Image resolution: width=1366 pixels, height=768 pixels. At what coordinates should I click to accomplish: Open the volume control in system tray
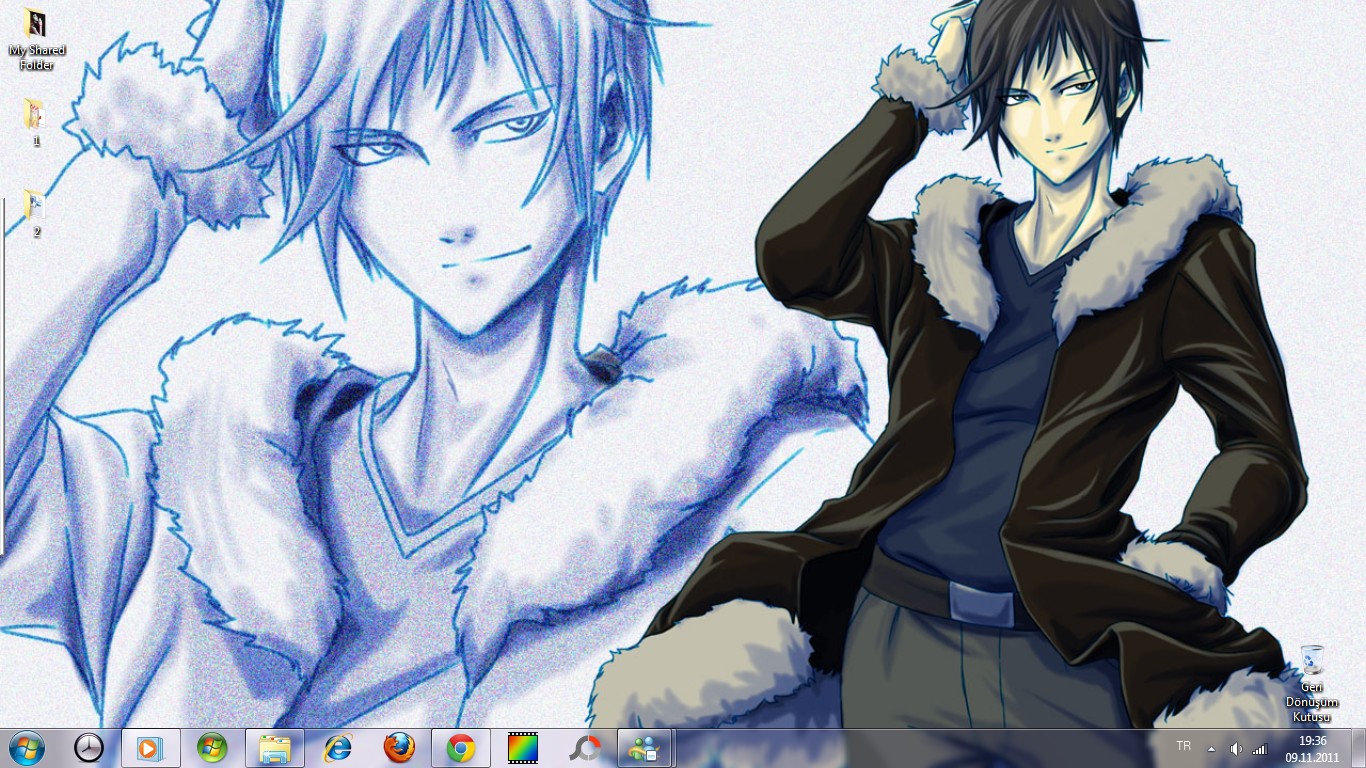[1236, 748]
